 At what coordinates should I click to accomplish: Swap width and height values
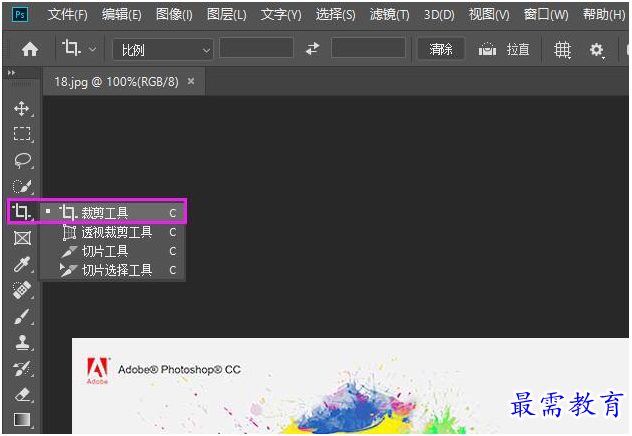coord(312,49)
